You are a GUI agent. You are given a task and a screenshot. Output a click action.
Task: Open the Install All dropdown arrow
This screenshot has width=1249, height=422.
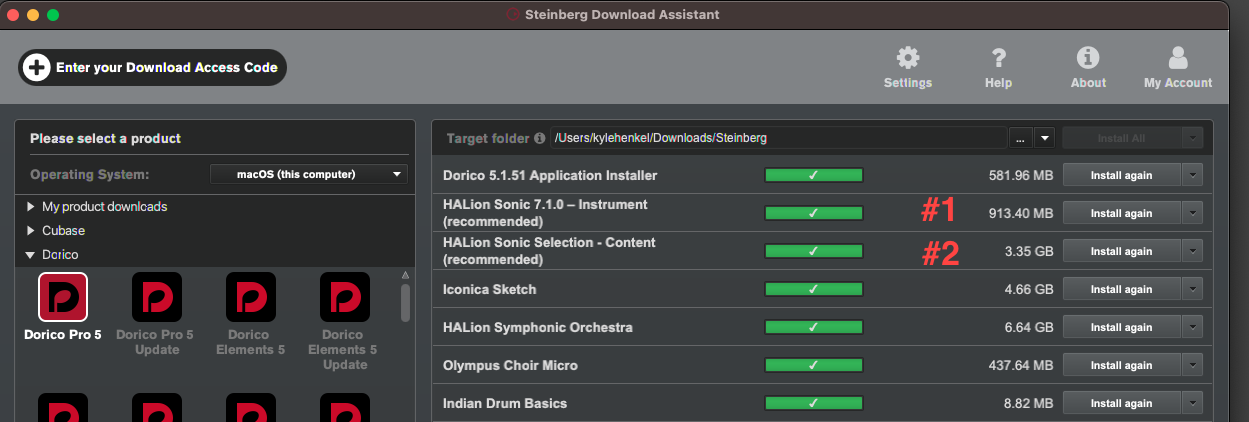pyautogui.click(x=1192, y=138)
